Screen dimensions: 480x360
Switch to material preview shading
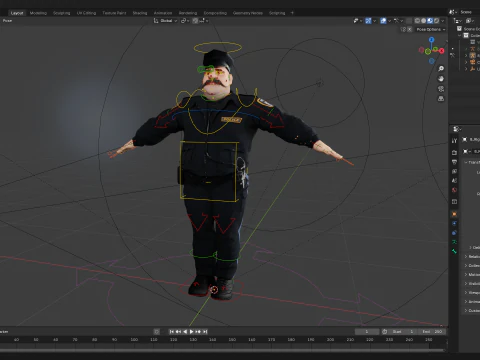click(430, 21)
